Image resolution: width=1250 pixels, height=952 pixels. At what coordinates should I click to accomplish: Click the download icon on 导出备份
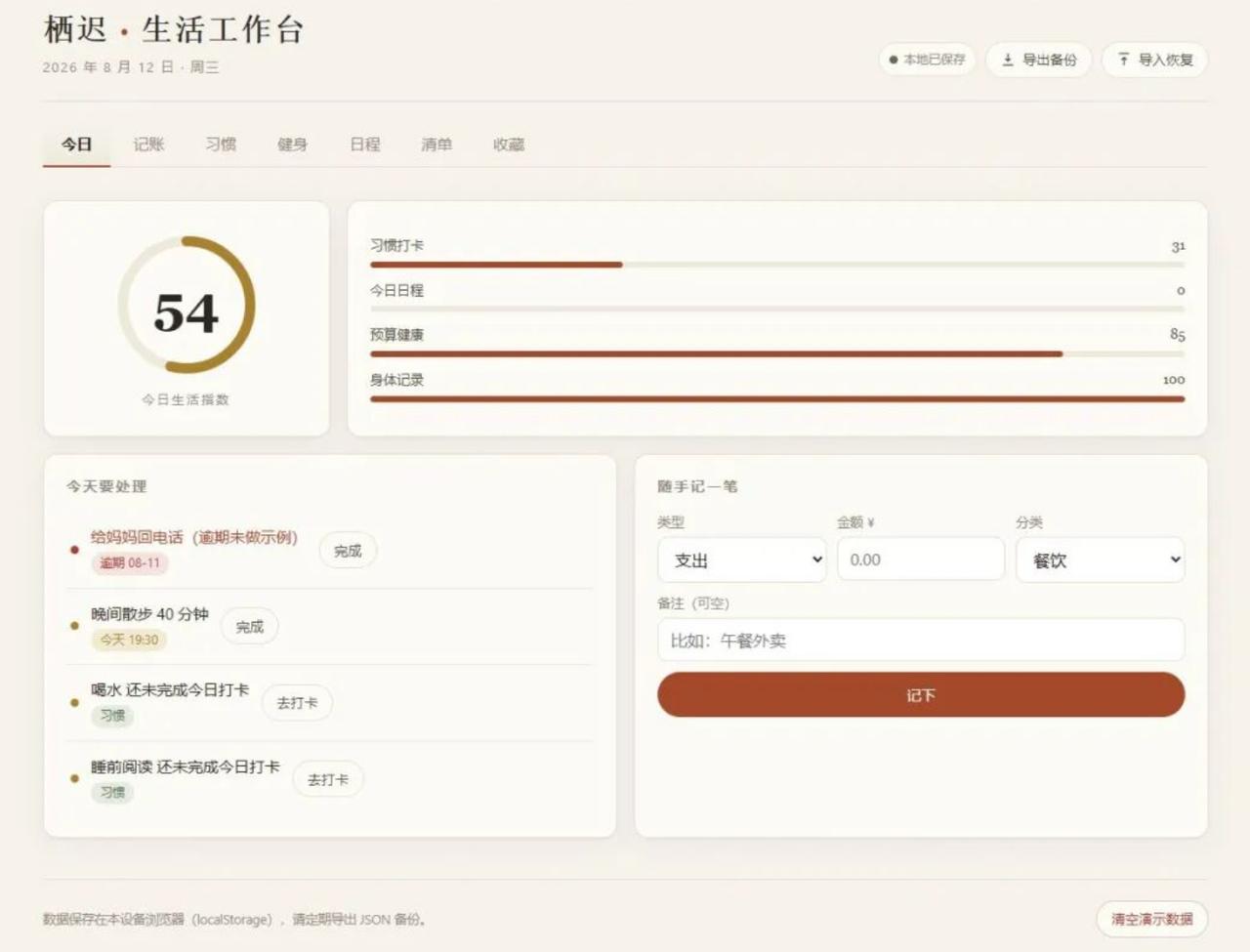pos(1008,60)
